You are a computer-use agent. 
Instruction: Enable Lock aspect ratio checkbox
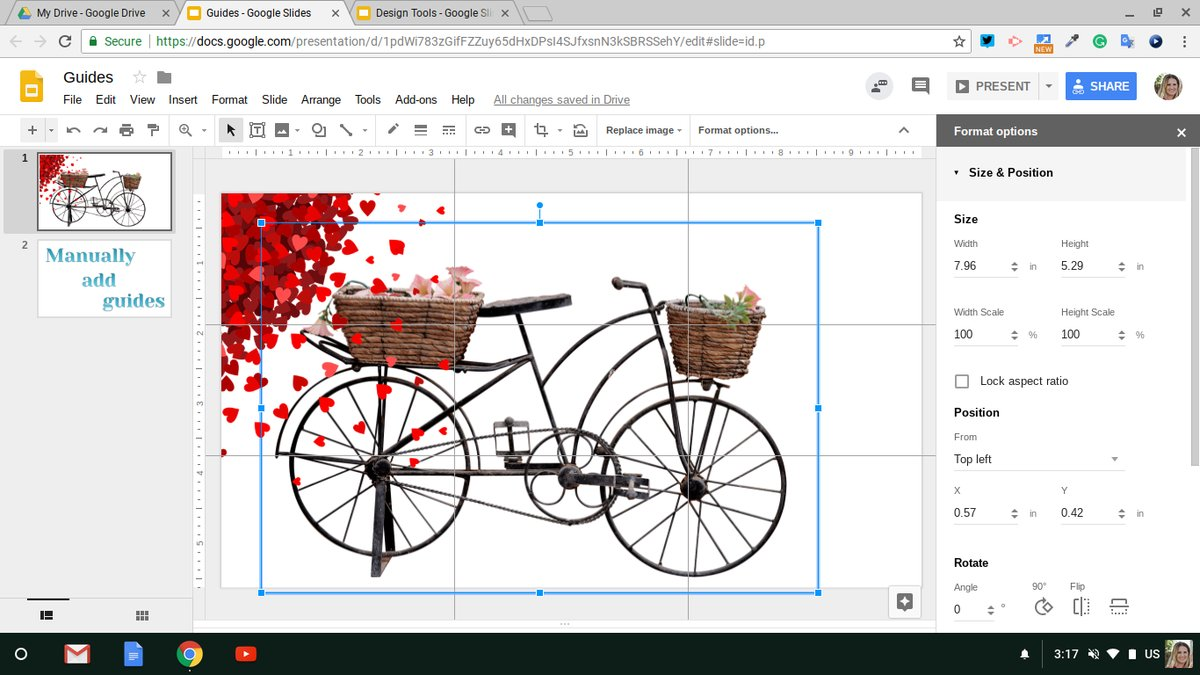tap(962, 381)
